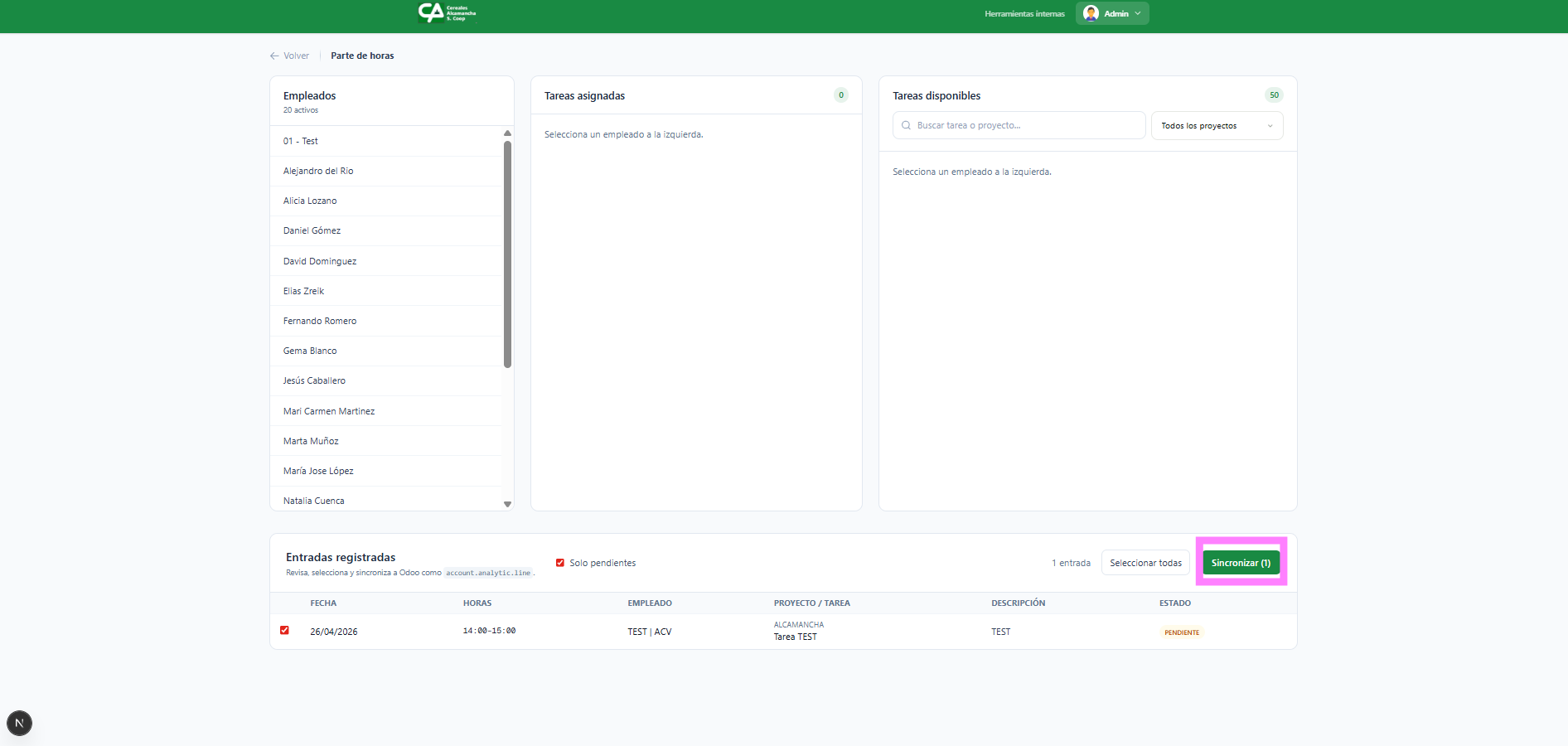This screenshot has width=1568, height=746.
Task: Click the search magnifier icon in task search
Action: pyautogui.click(x=906, y=126)
